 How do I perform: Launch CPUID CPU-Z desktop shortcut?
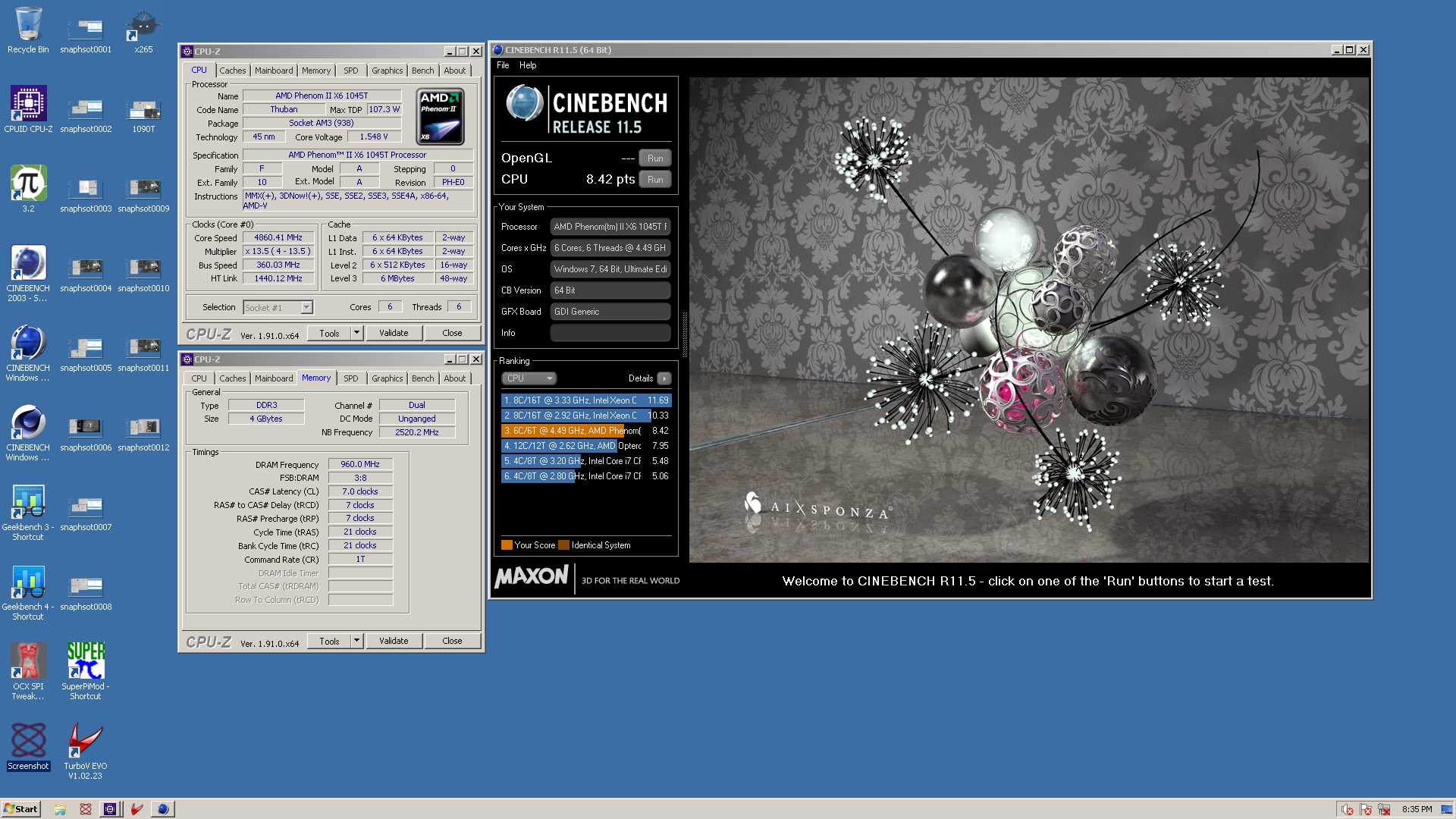[x=28, y=109]
